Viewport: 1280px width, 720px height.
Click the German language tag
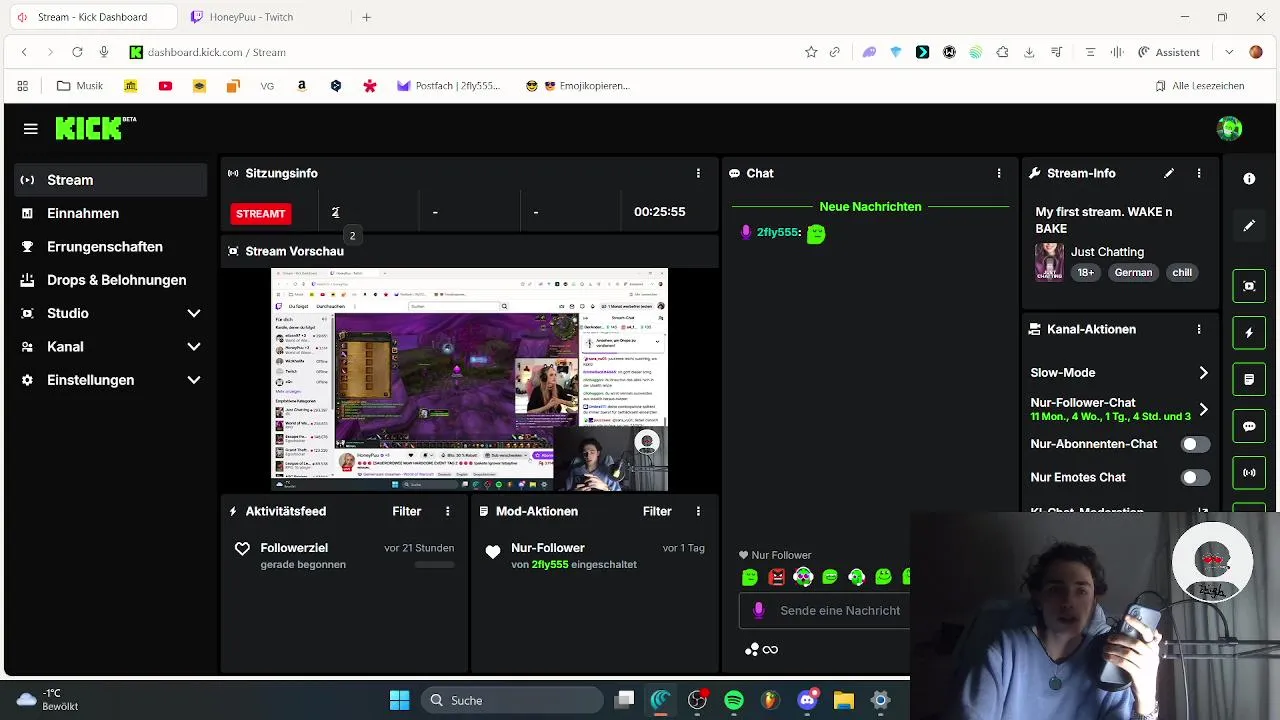tap(1133, 272)
